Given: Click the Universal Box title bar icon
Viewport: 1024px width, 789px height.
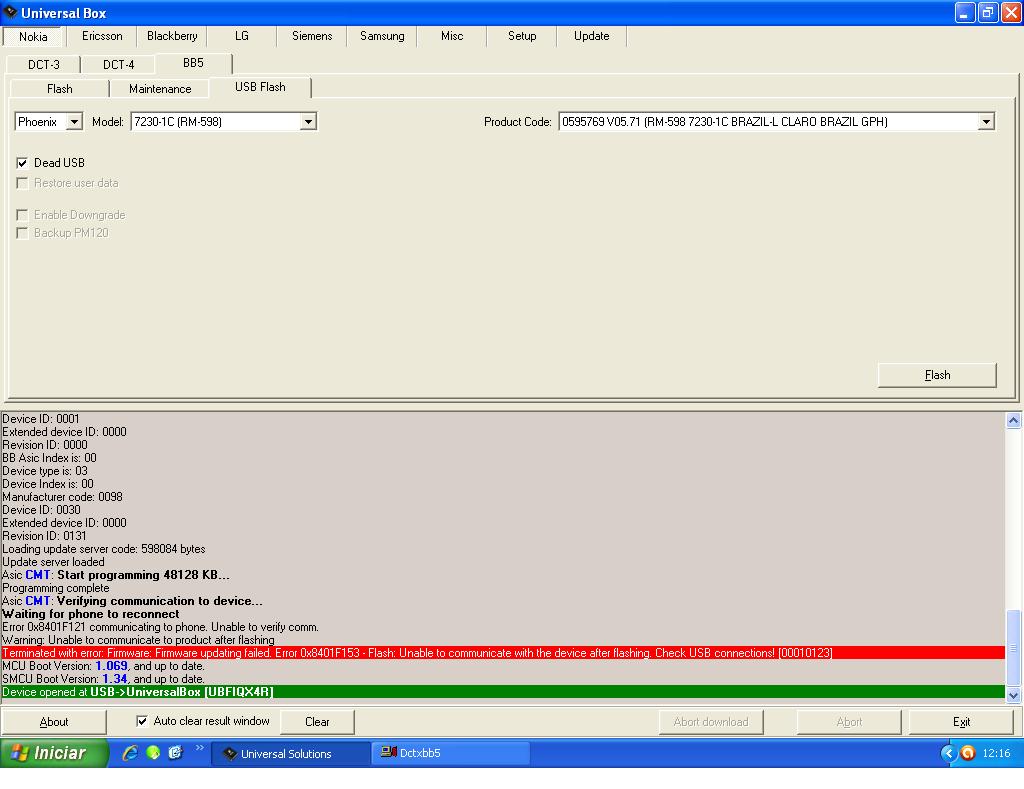Looking at the screenshot, I should [x=10, y=12].
